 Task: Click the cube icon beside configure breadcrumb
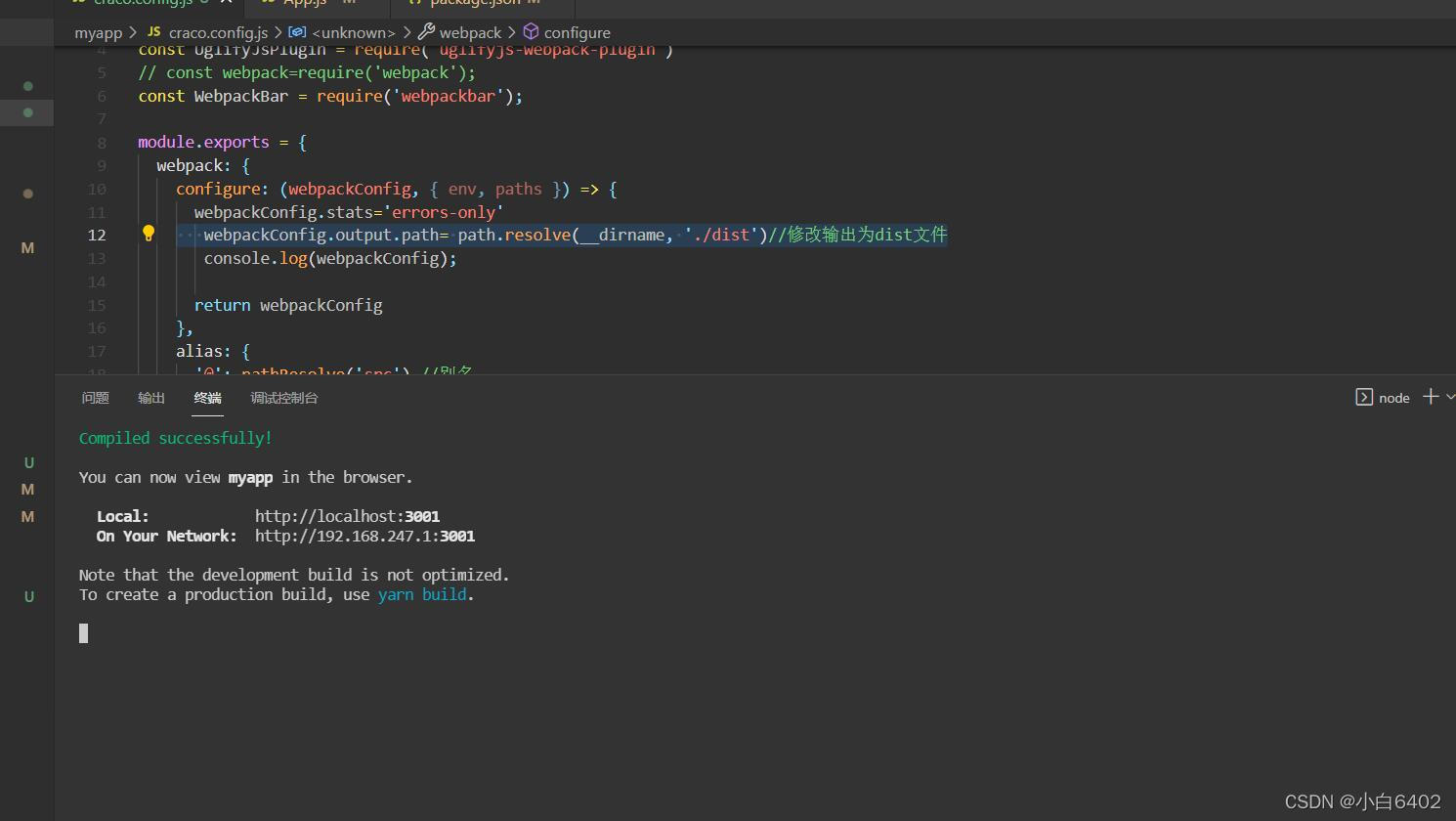coord(531,32)
